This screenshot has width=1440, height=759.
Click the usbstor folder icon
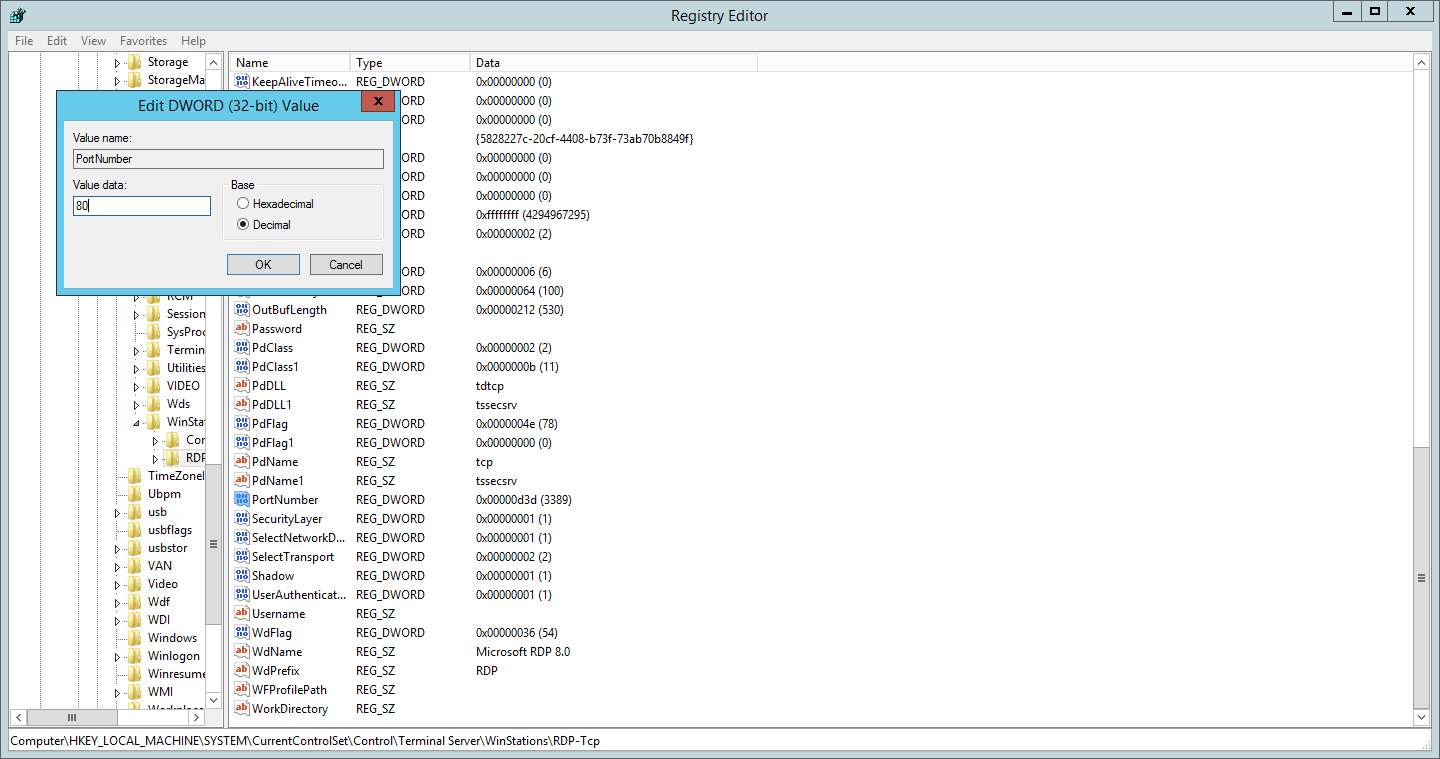point(135,548)
